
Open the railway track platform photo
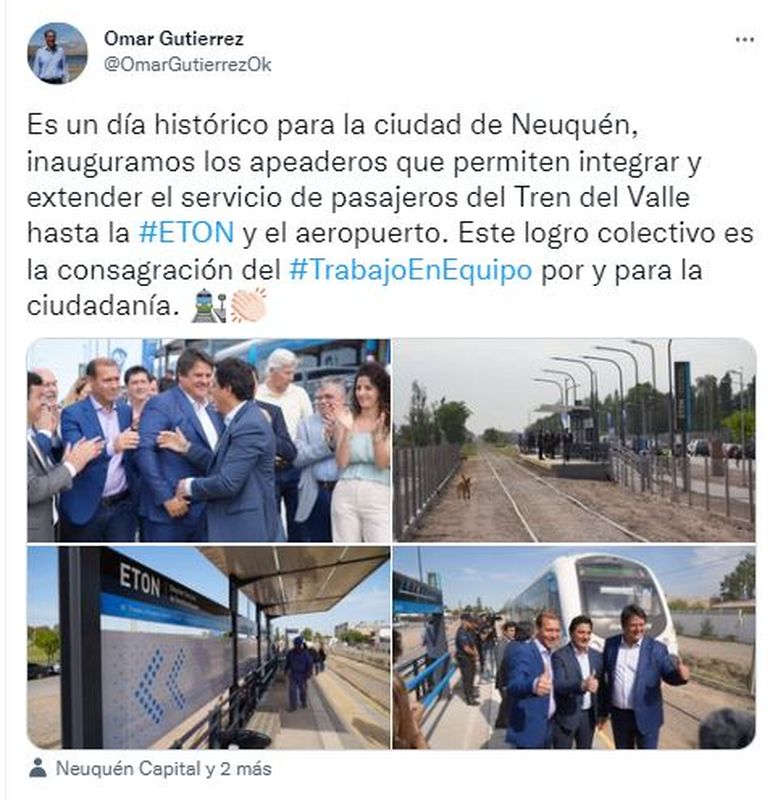(574, 440)
